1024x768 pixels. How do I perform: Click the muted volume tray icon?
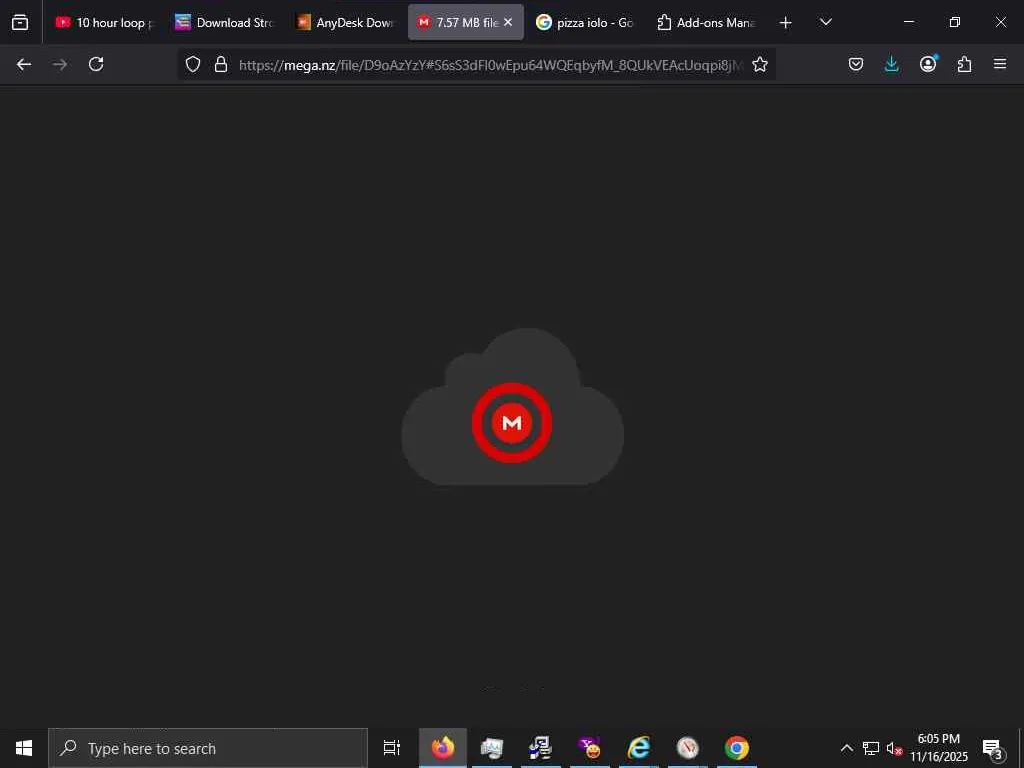pyautogui.click(x=894, y=748)
